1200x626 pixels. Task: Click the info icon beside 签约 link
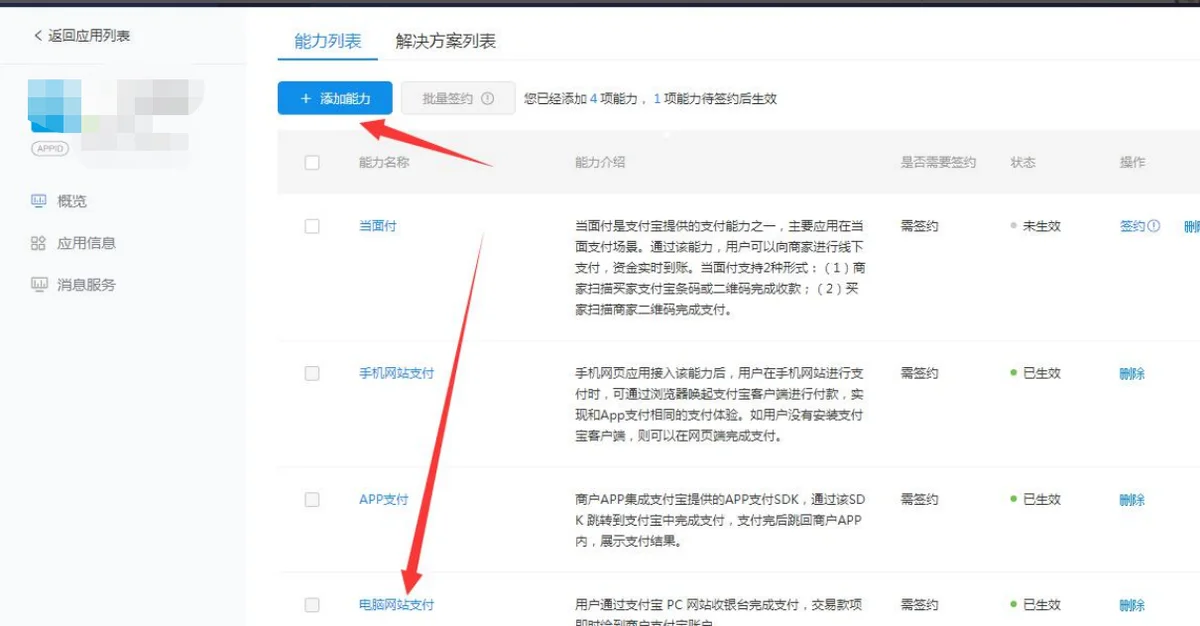coord(1154,226)
